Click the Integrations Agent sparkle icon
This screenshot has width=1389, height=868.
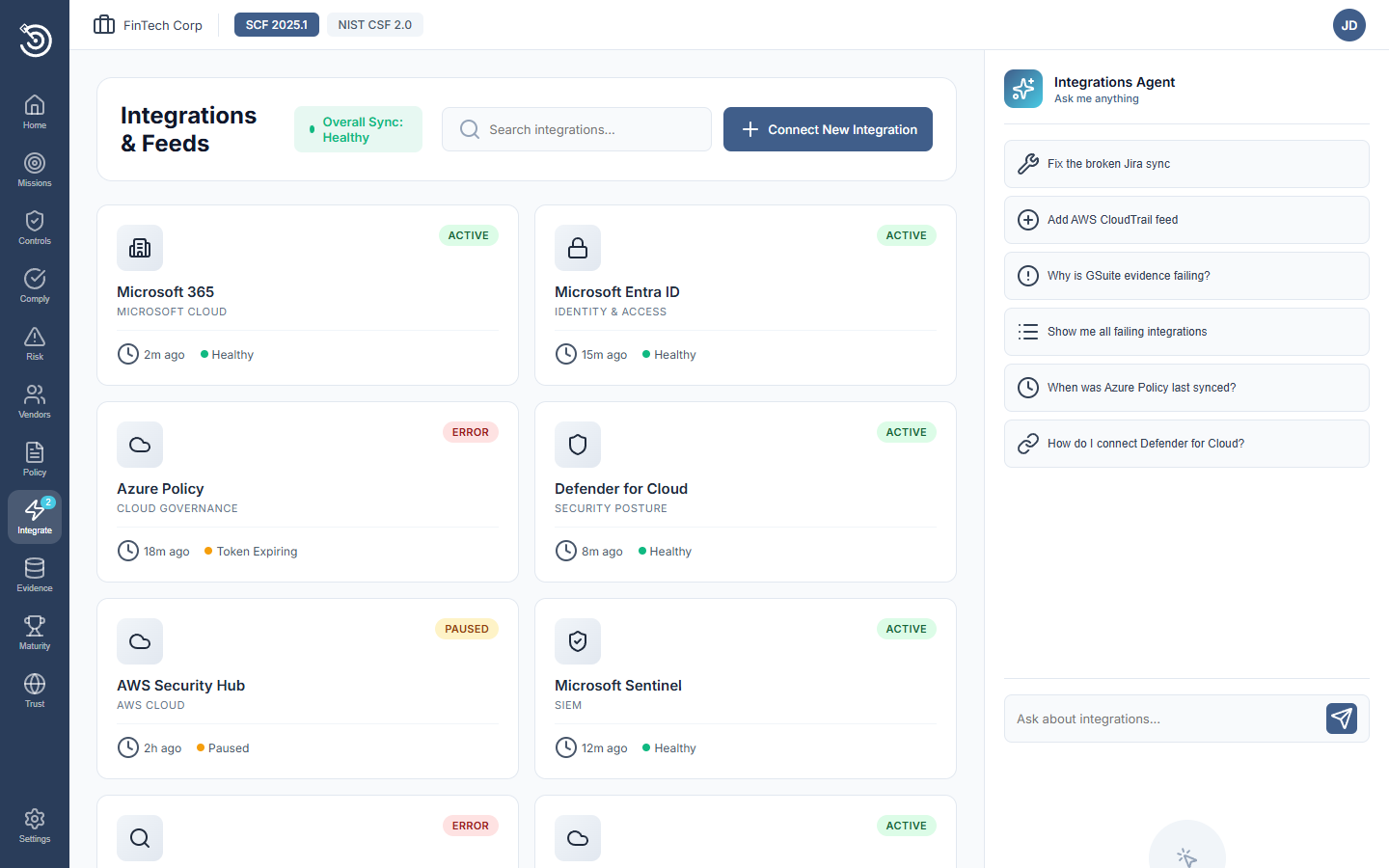point(1023,89)
